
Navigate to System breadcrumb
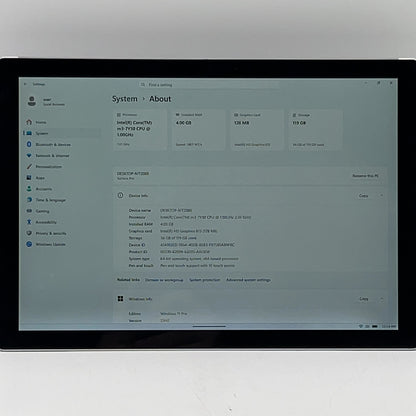[125, 99]
